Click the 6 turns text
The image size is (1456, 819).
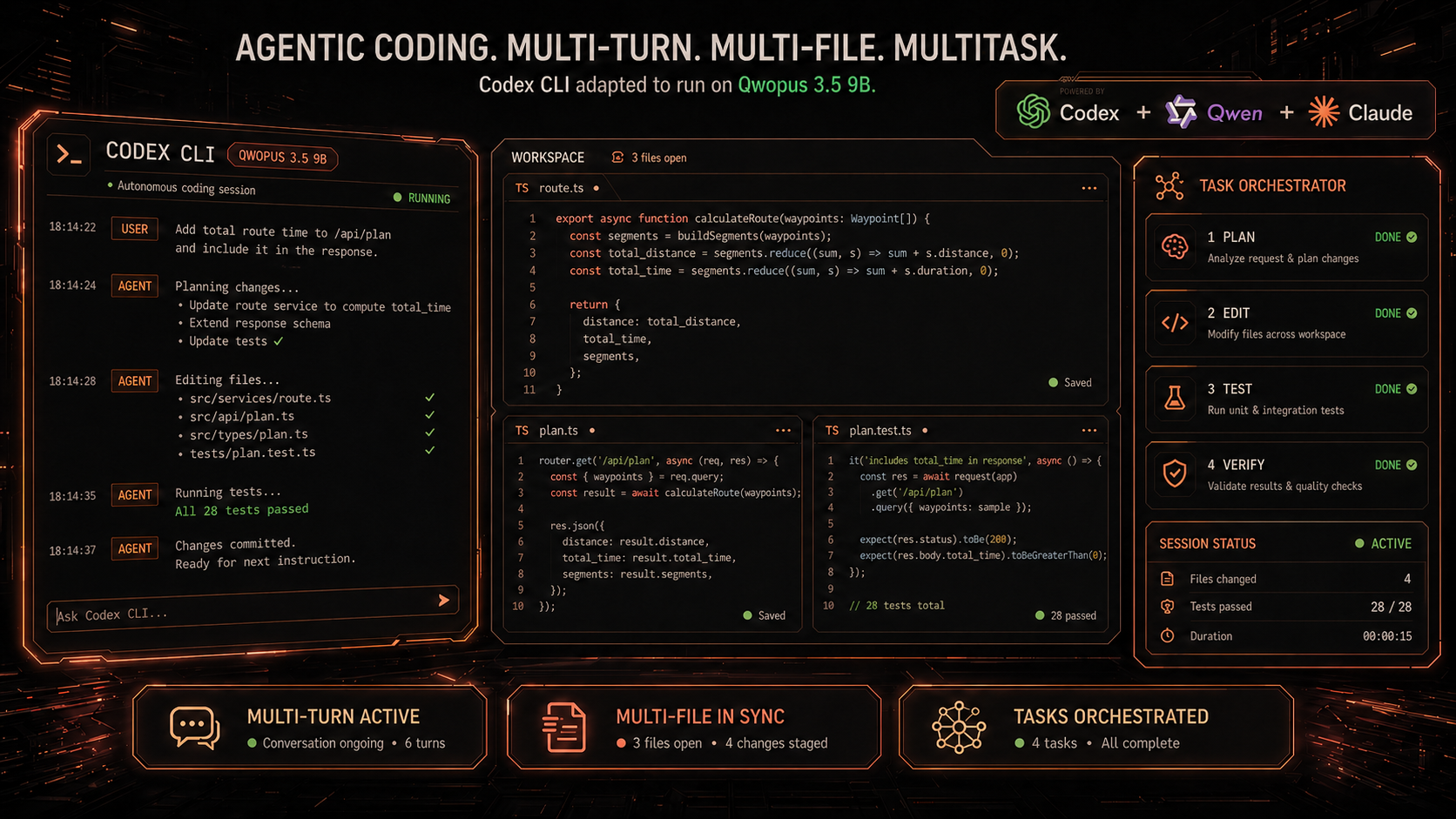425,743
